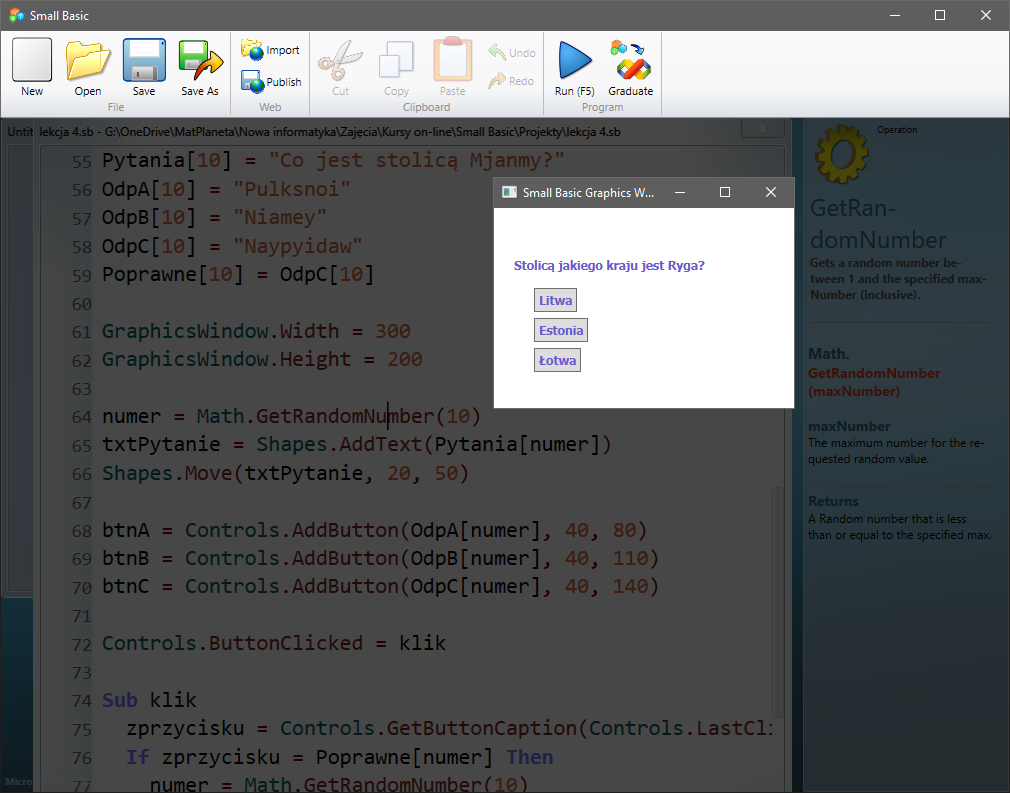Screen dimensions: 1010x793
Task: Maximize the Small Basic main window
Action: pos(940,15)
